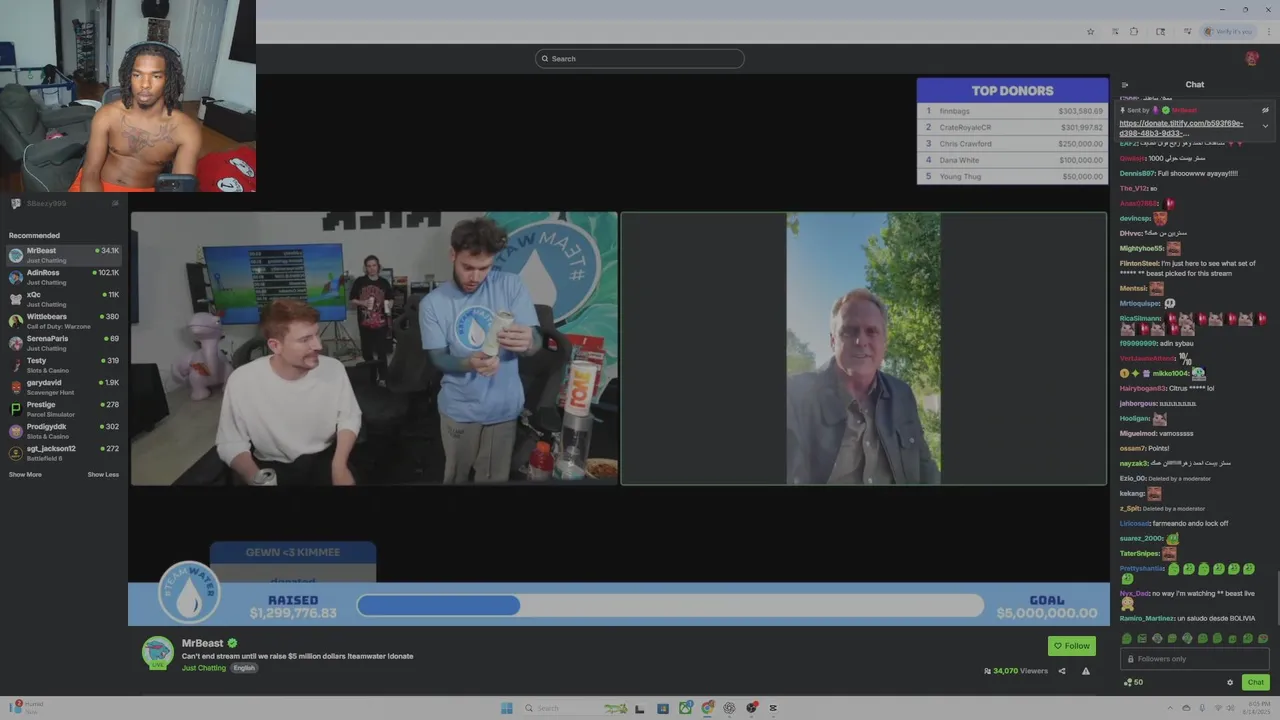Click username DennisB97 in chat
Viewport: 1280px width, 720px height.
[x=1137, y=173]
